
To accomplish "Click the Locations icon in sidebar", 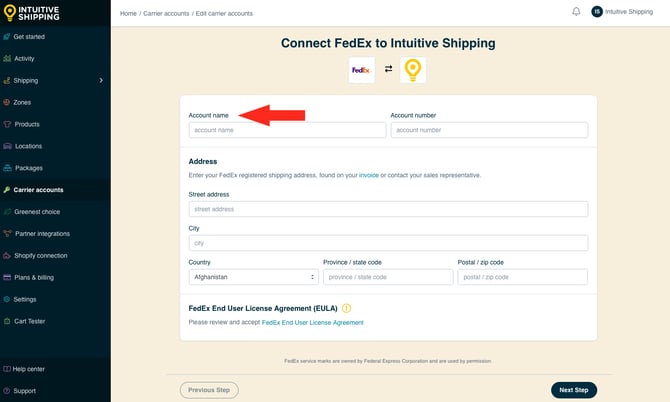I will point(7,146).
